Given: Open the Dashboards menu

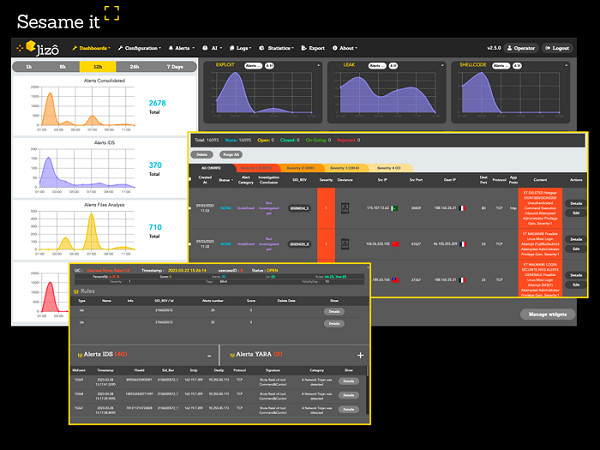Looking at the screenshot, I should pos(92,48).
